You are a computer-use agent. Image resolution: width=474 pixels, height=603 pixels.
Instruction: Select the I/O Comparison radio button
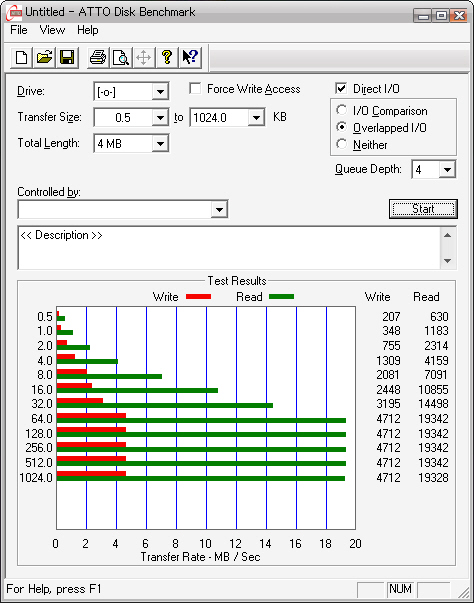coord(341,110)
